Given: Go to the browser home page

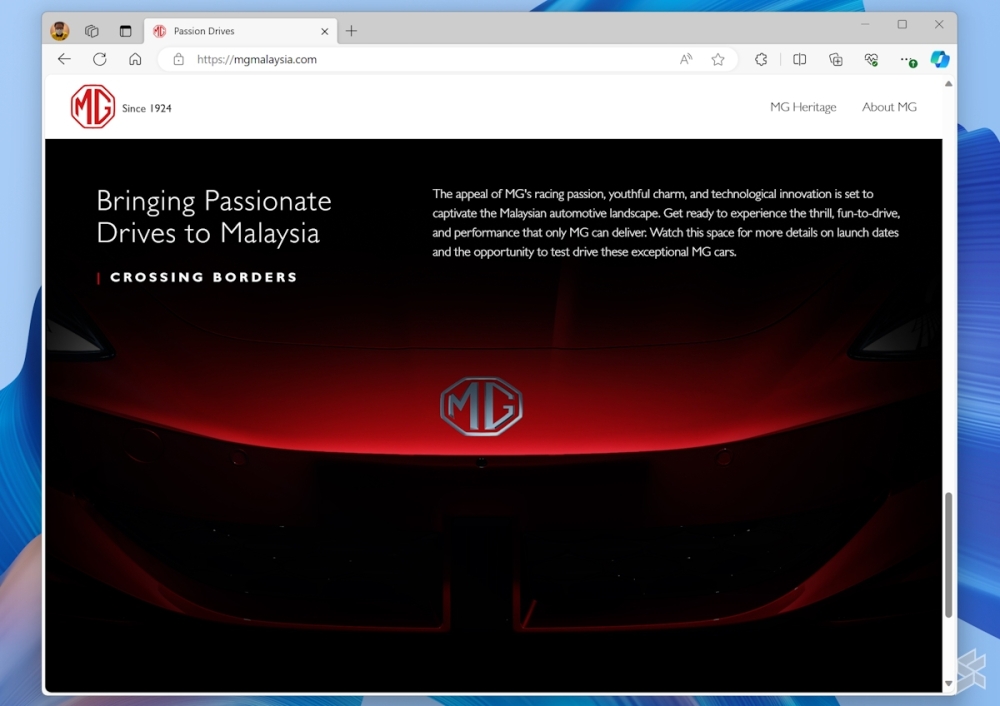Looking at the screenshot, I should 135,59.
